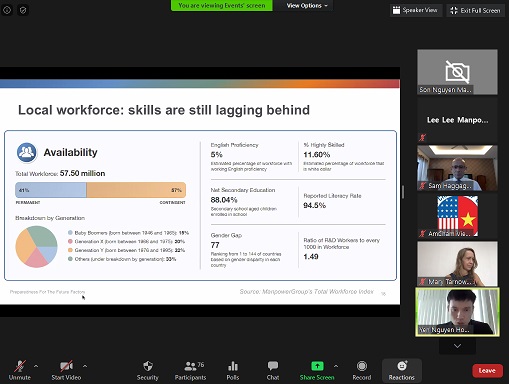Open video options arrow beside Start Video
509x384 pixels.
tap(85, 366)
